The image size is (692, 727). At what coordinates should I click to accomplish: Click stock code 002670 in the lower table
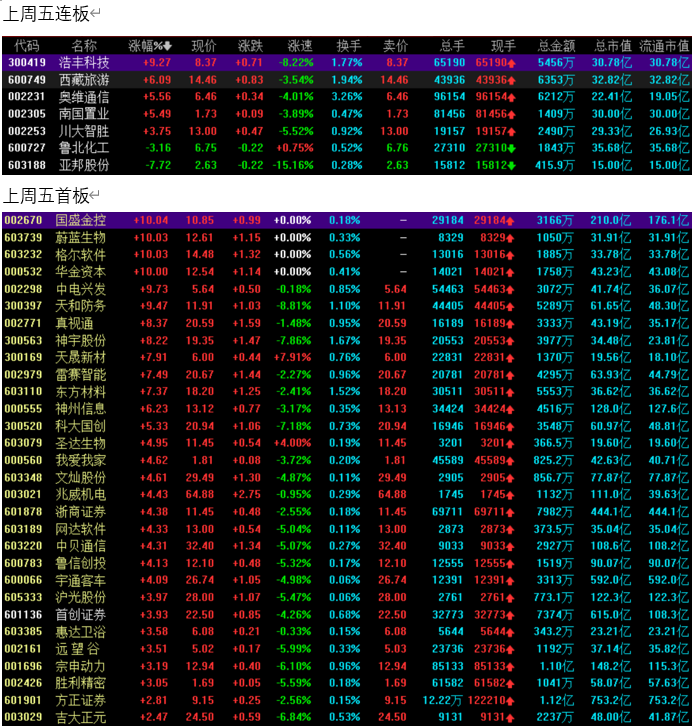click(23, 220)
